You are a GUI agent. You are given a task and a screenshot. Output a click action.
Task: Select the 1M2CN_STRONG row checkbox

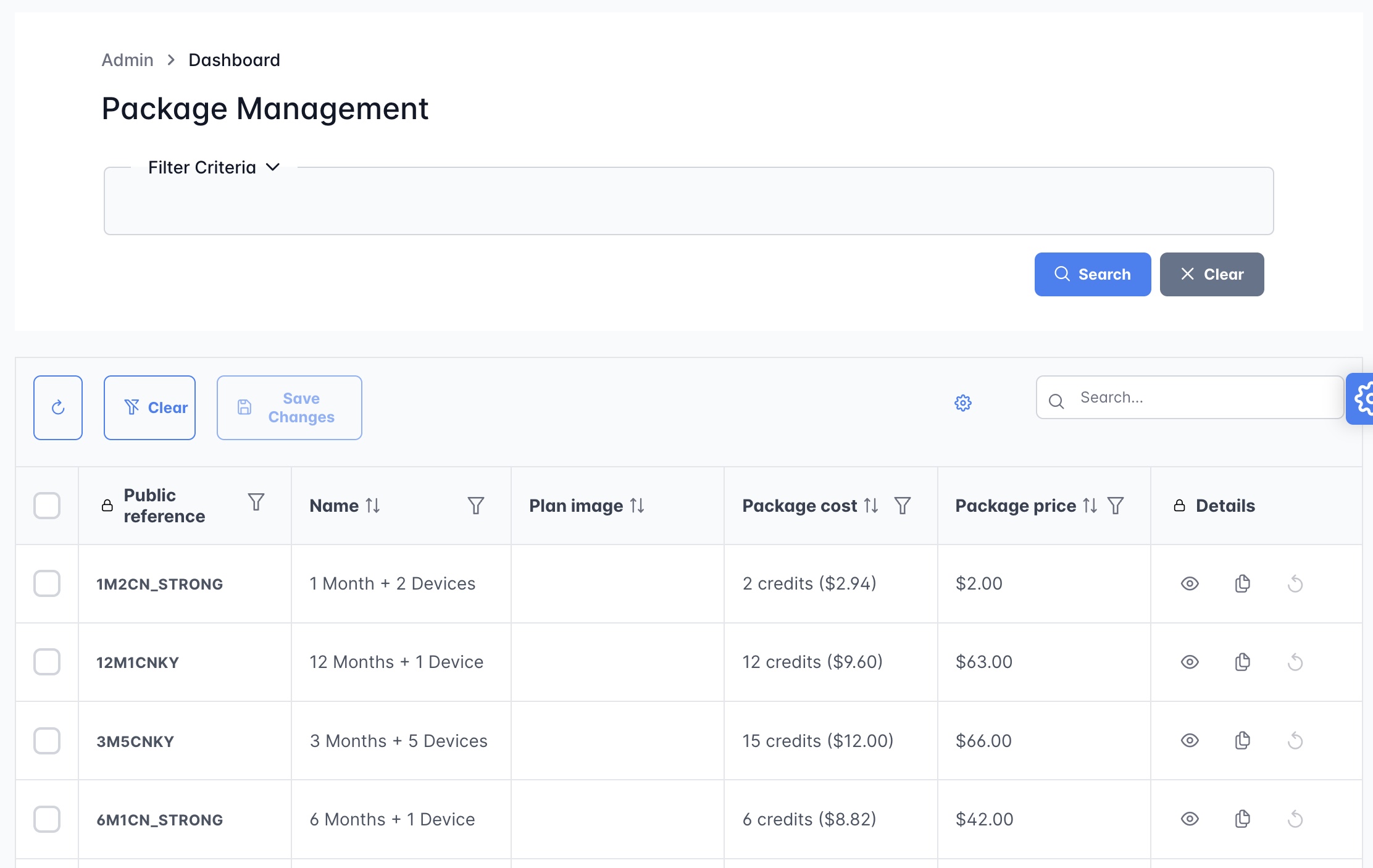(47, 583)
